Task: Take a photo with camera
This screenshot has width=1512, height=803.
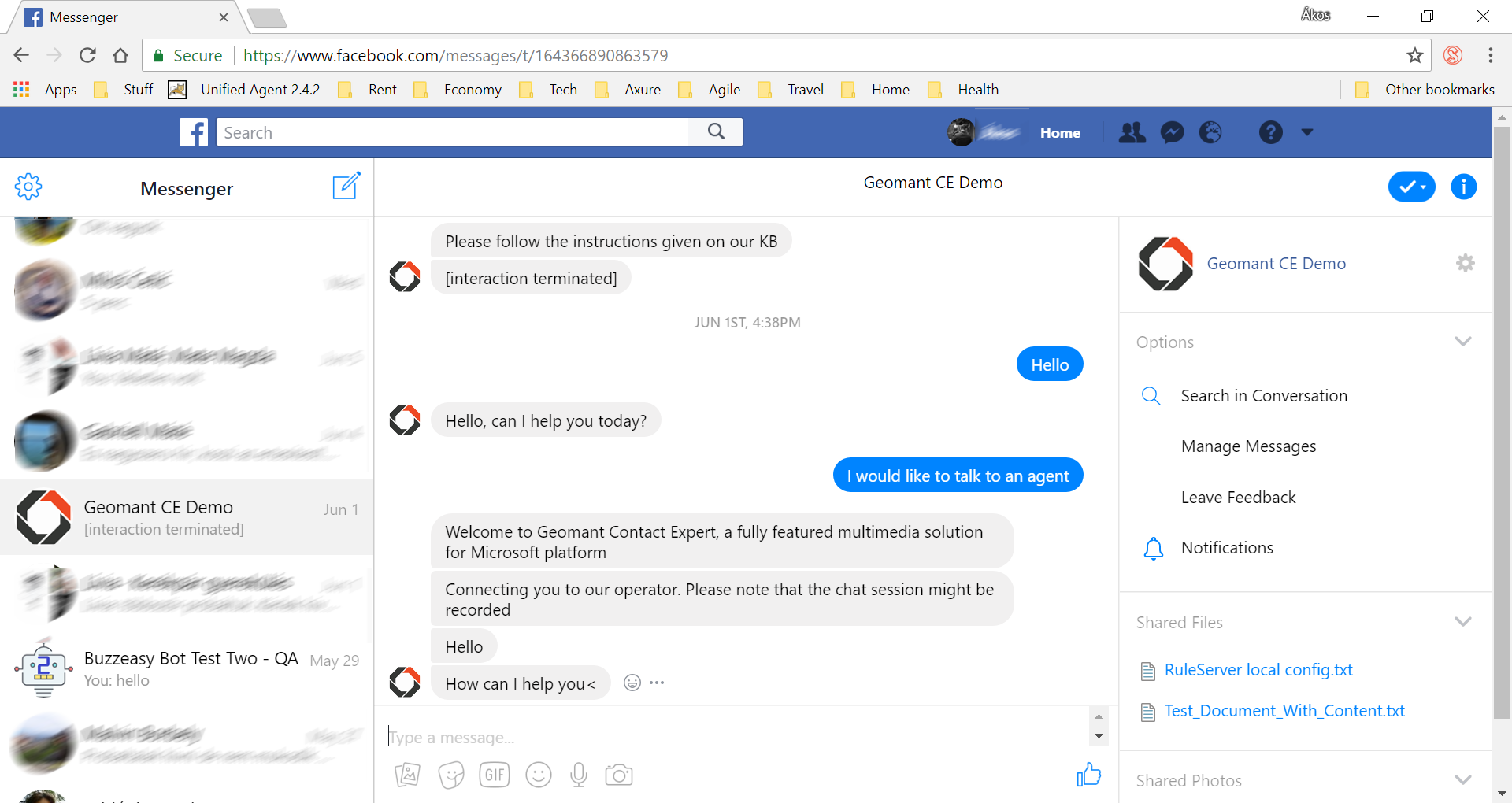Action: (x=619, y=775)
